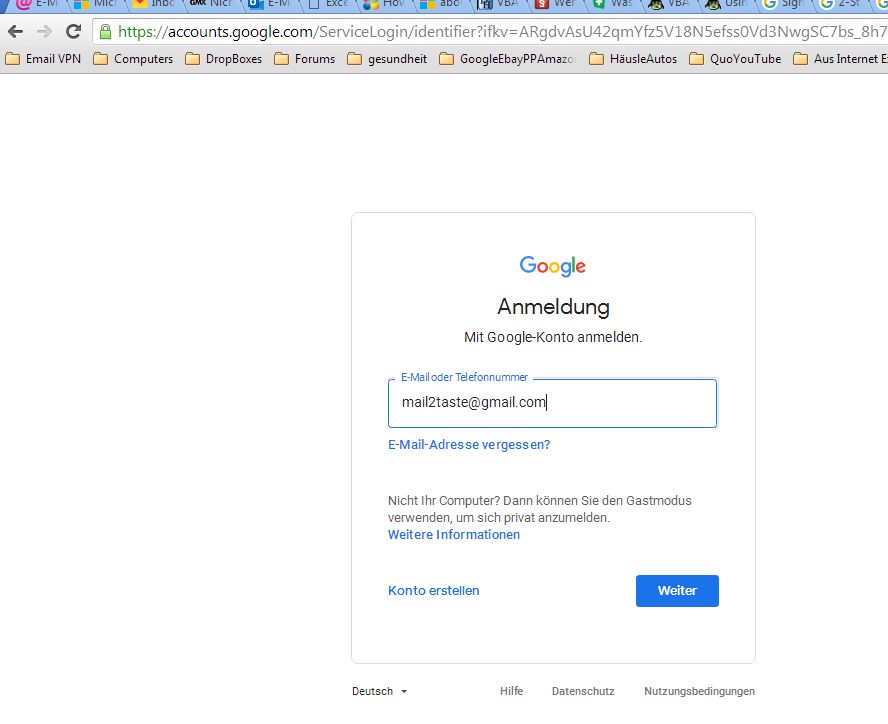
Task: Open the GoogleEbayPPAmazo bookmark folder
Action: point(508,59)
